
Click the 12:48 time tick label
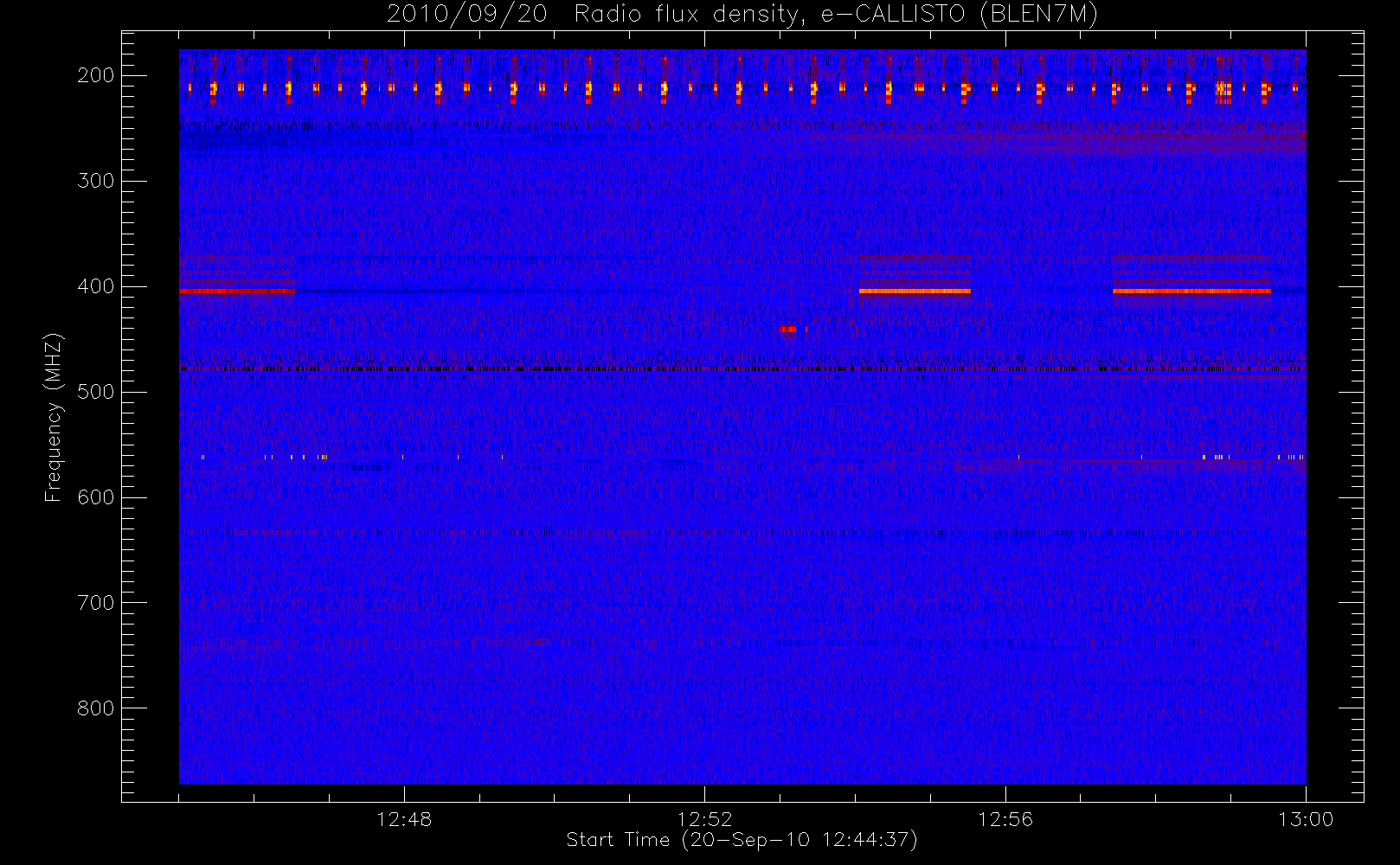pyautogui.click(x=404, y=819)
